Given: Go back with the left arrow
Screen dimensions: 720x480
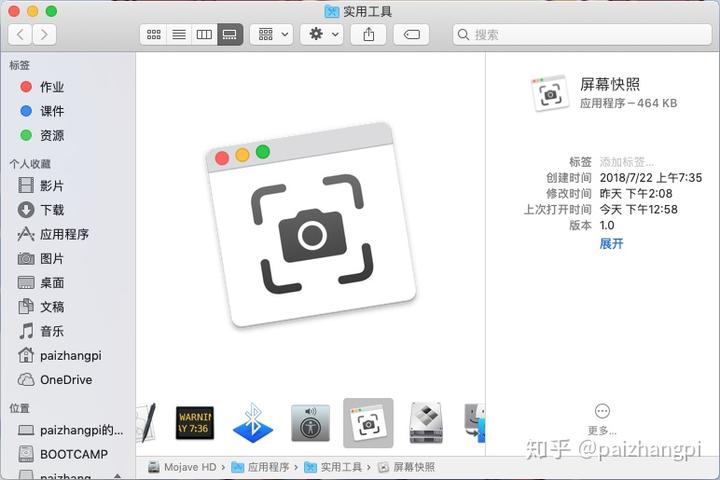Looking at the screenshot, I should tap(21, 34).
